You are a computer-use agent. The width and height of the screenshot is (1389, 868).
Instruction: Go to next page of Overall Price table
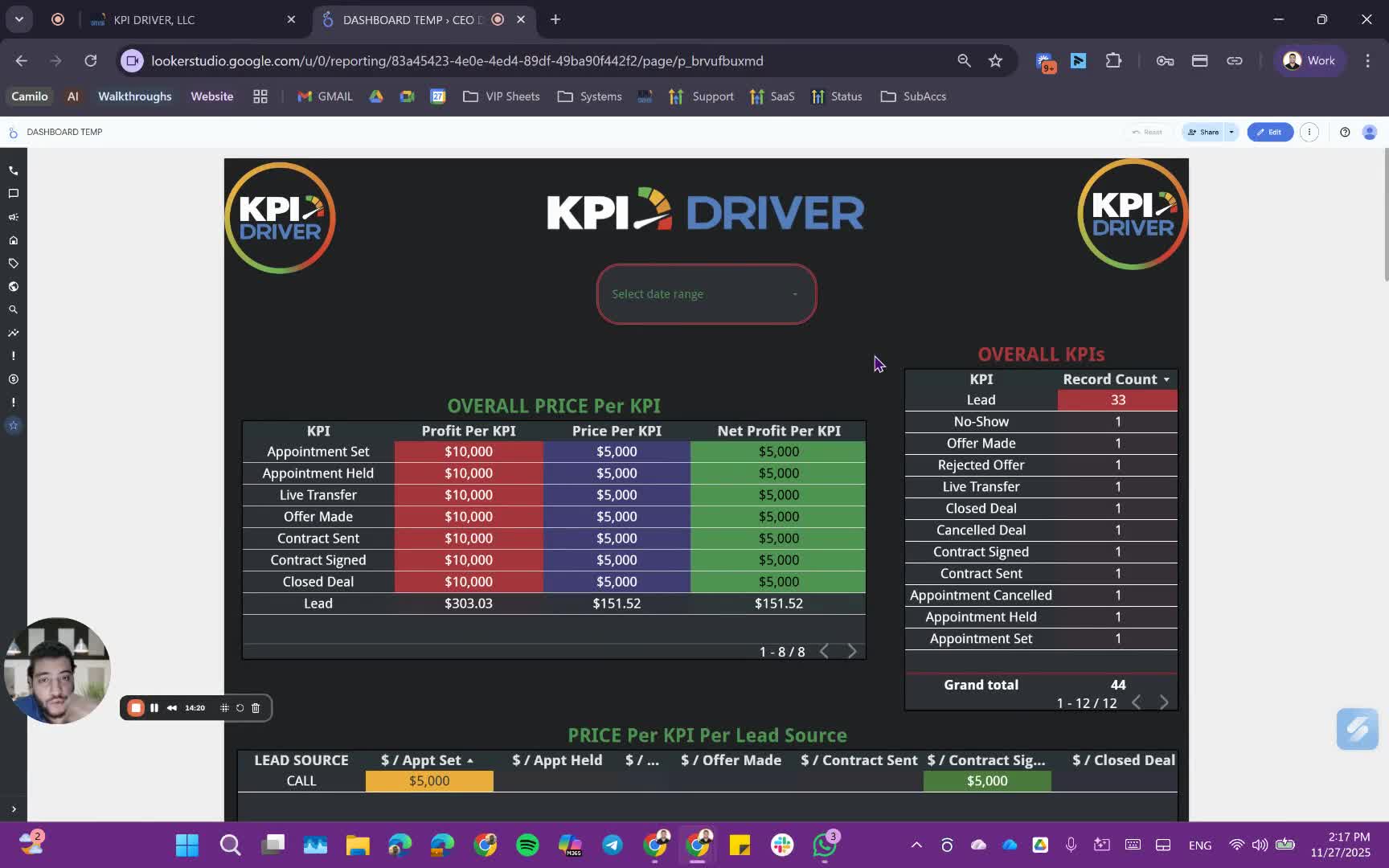pyautogui.click(x=852, y=651)
